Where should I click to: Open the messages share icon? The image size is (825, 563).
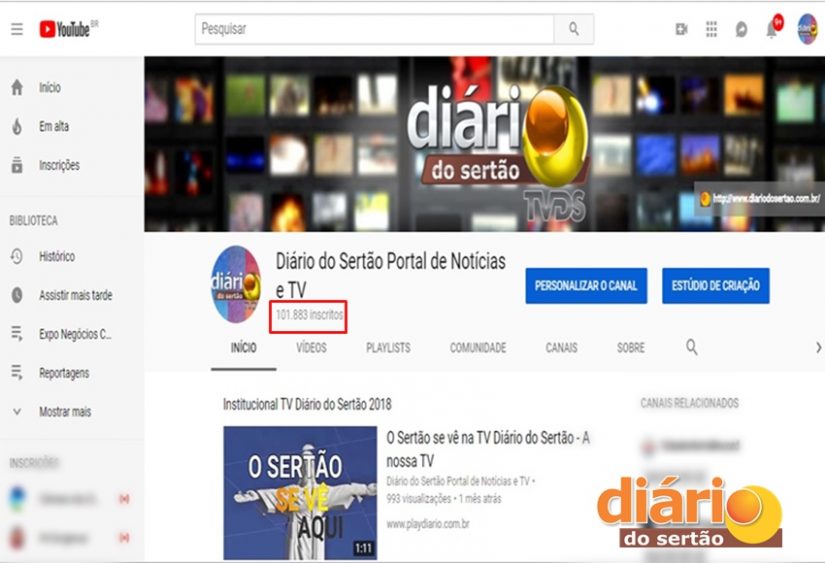(x=741, y=30)
